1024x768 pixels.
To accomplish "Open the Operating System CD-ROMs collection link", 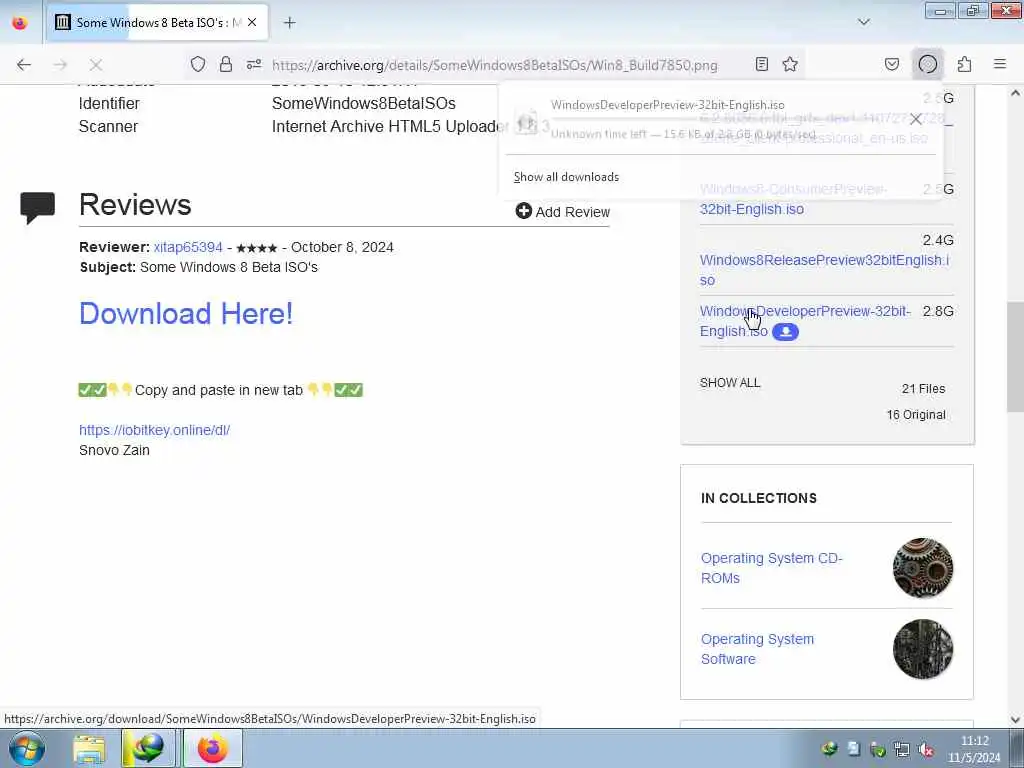I will (771, 568).
